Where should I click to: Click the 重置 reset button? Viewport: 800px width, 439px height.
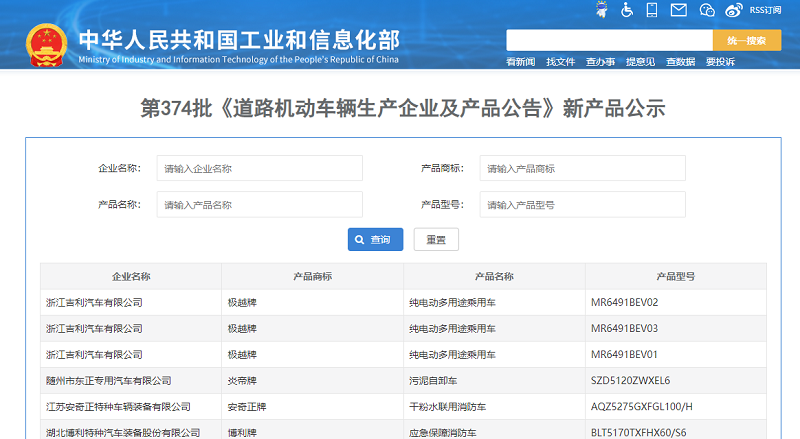[436, 239]
